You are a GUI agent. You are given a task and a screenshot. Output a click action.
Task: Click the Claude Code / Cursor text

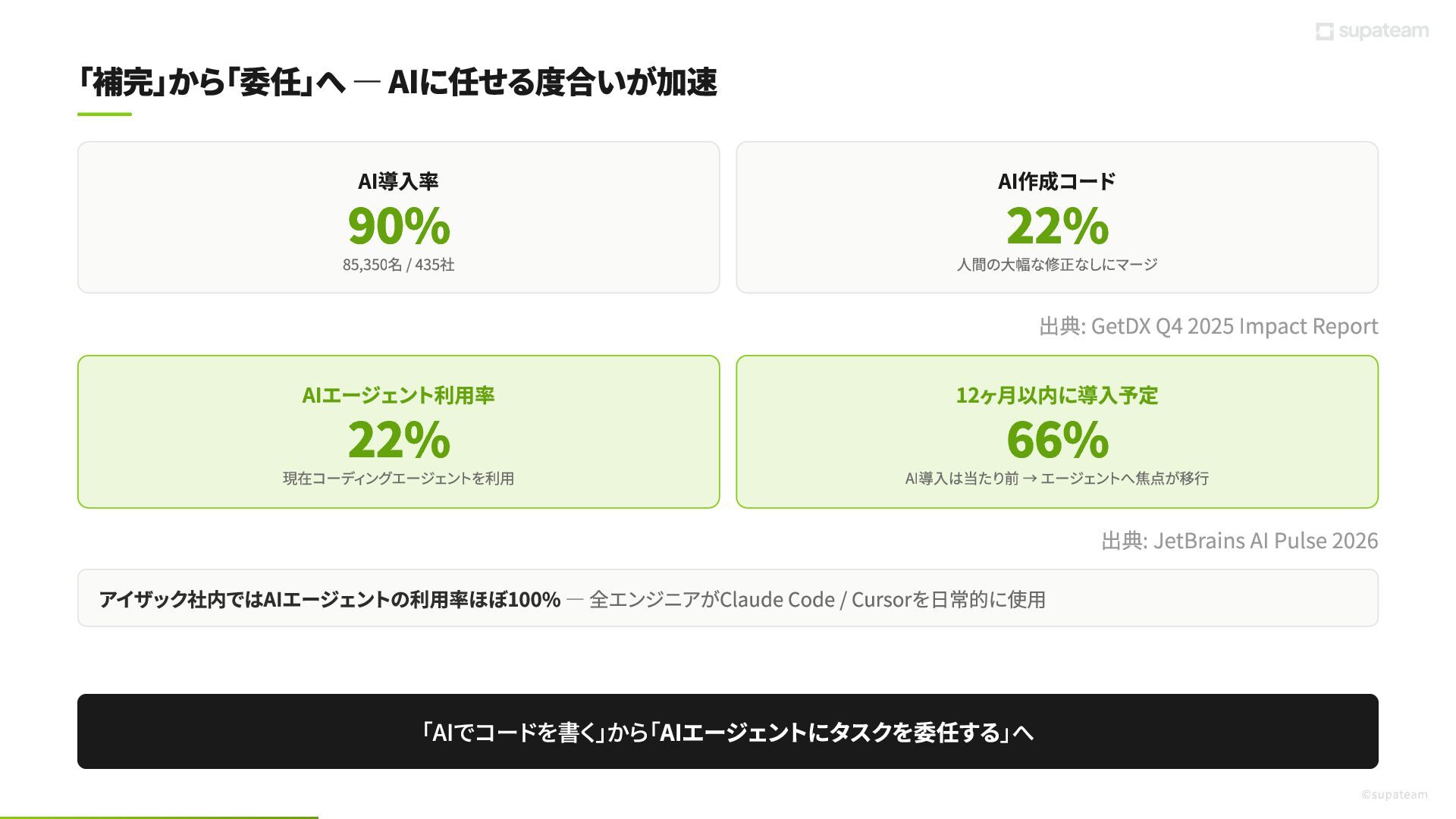(x=814, y=599)
